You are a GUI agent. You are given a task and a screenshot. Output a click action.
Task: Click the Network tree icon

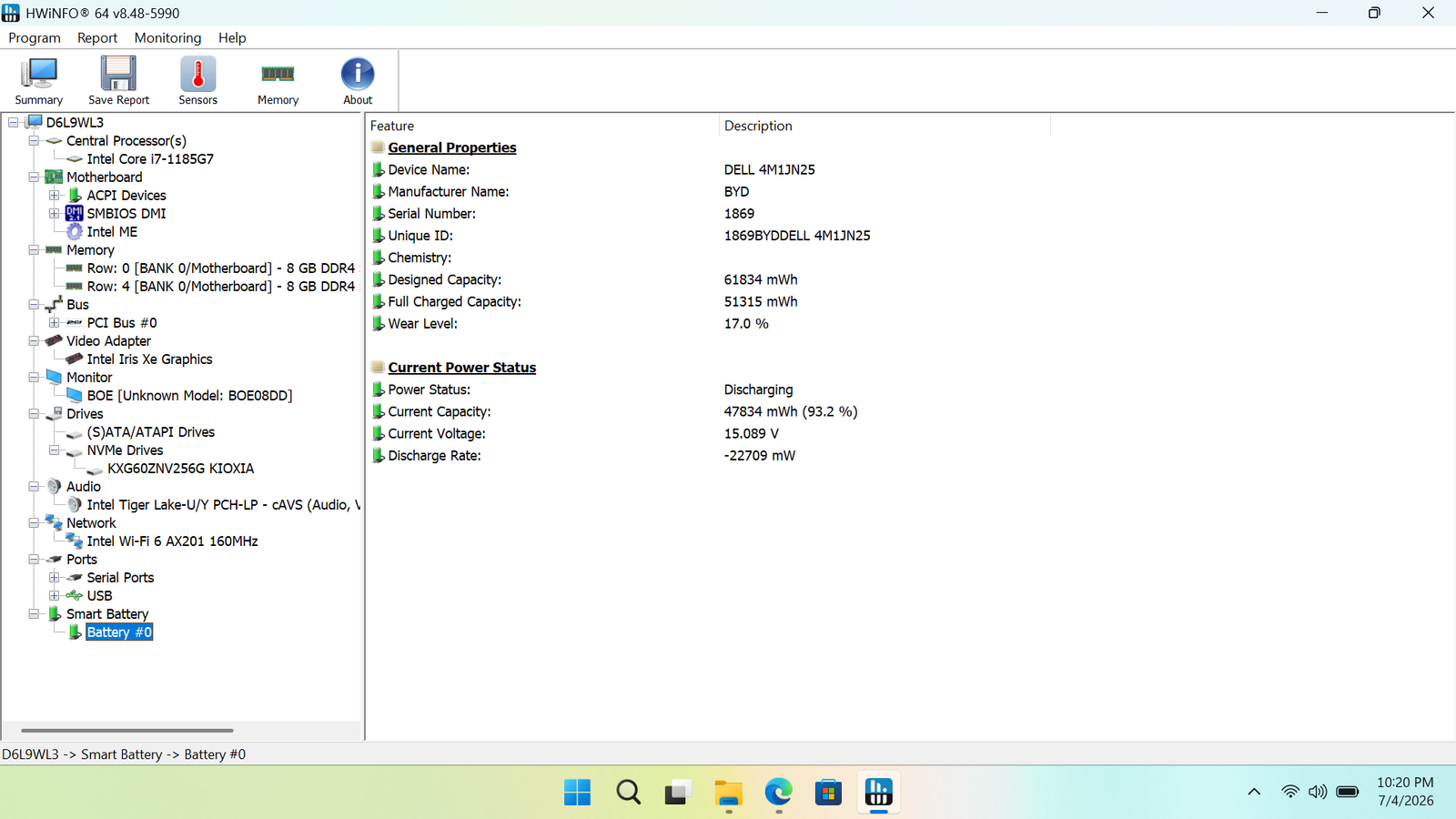click(54, 523)
